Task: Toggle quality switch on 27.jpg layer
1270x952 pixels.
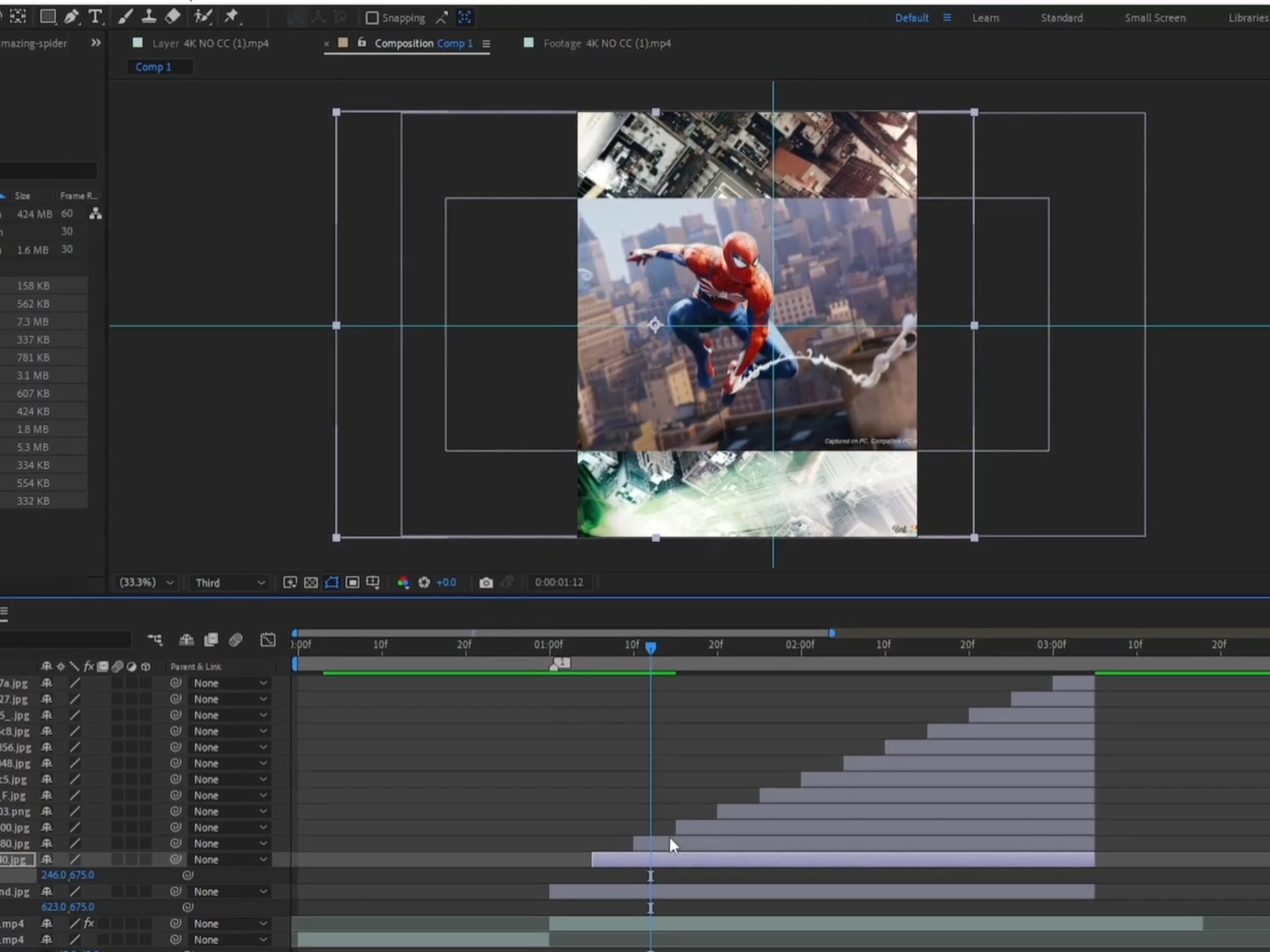Action: point(75,699)
